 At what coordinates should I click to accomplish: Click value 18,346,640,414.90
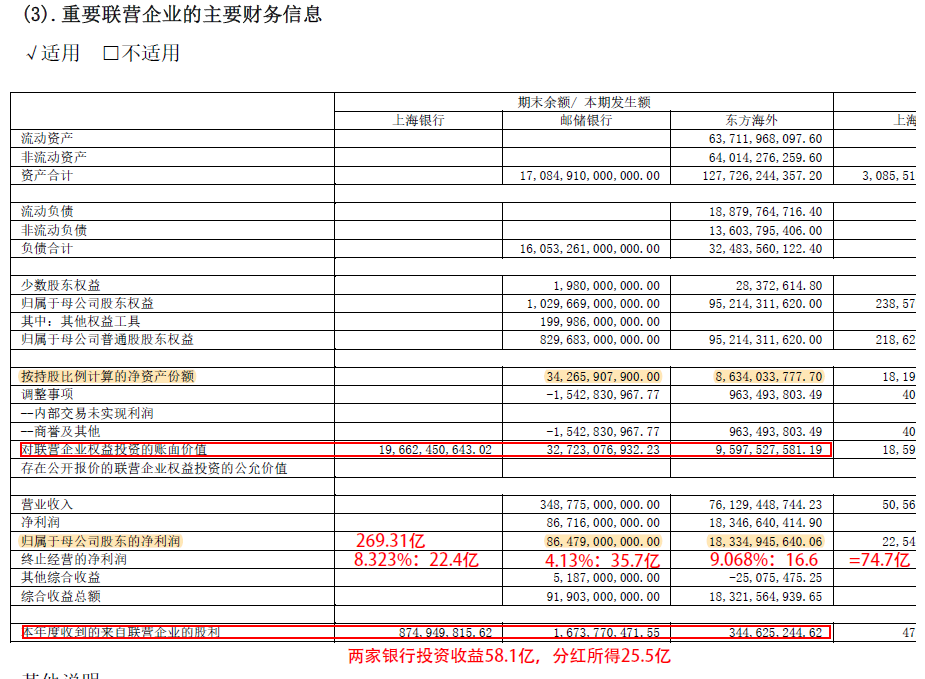click(x=765, y=523)
